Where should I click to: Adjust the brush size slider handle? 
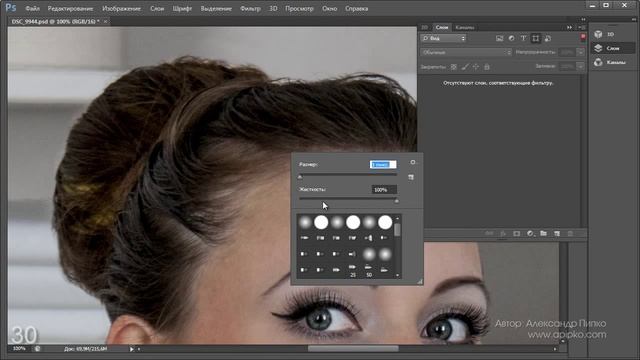click(300, 177)
